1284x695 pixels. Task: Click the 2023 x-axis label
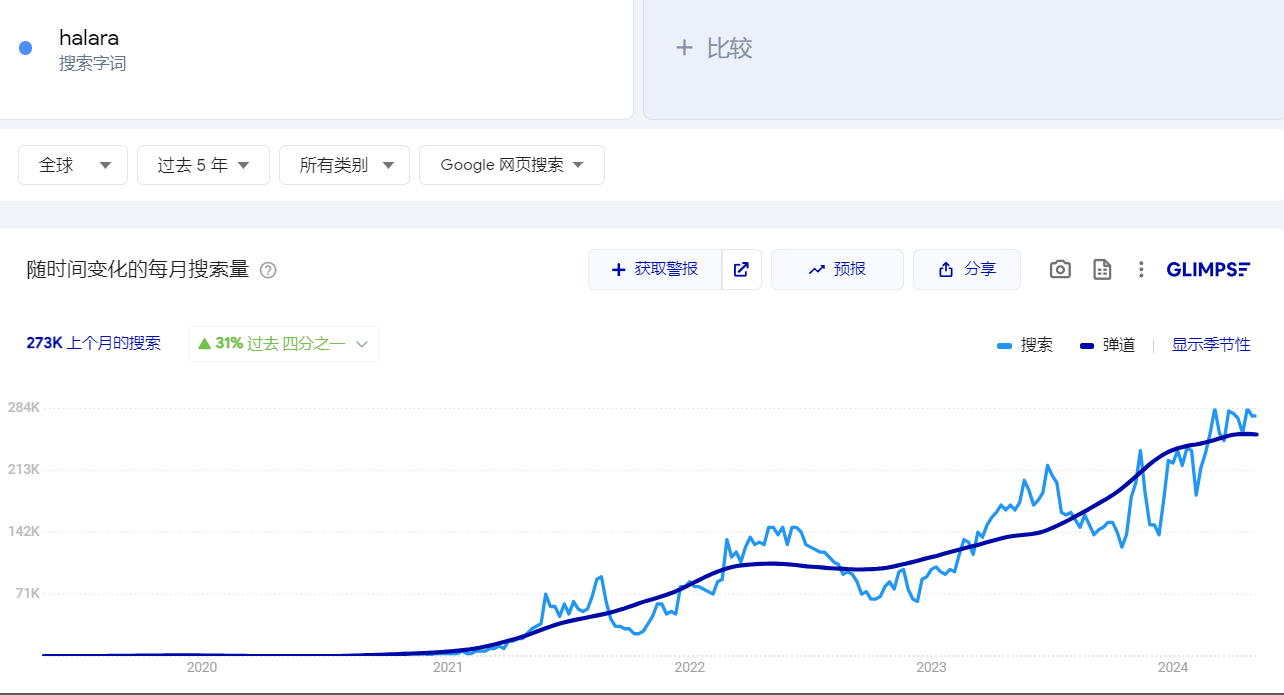click(931, 667)
